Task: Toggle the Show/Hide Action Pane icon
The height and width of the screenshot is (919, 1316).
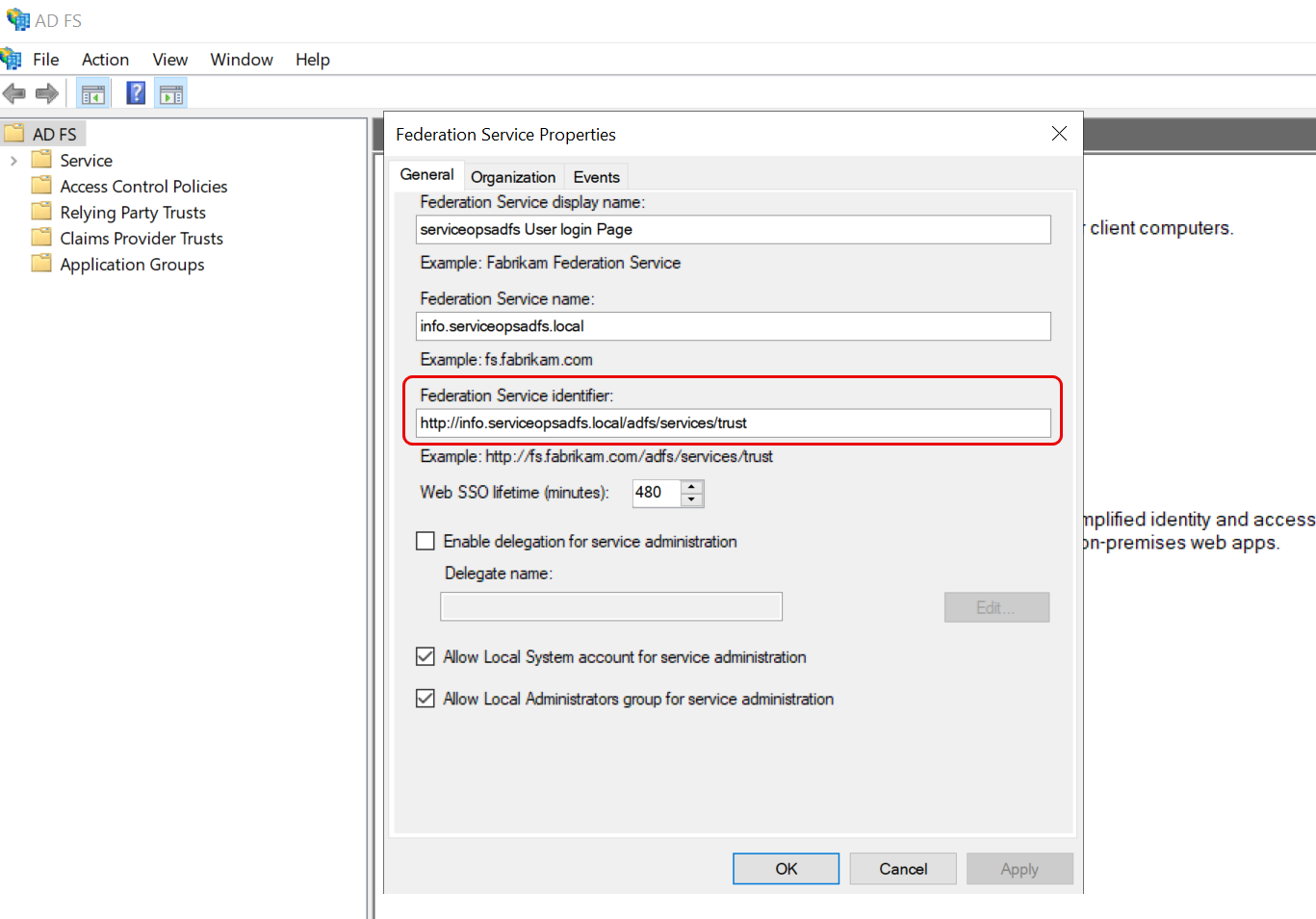Action: (x=171, y=93)
